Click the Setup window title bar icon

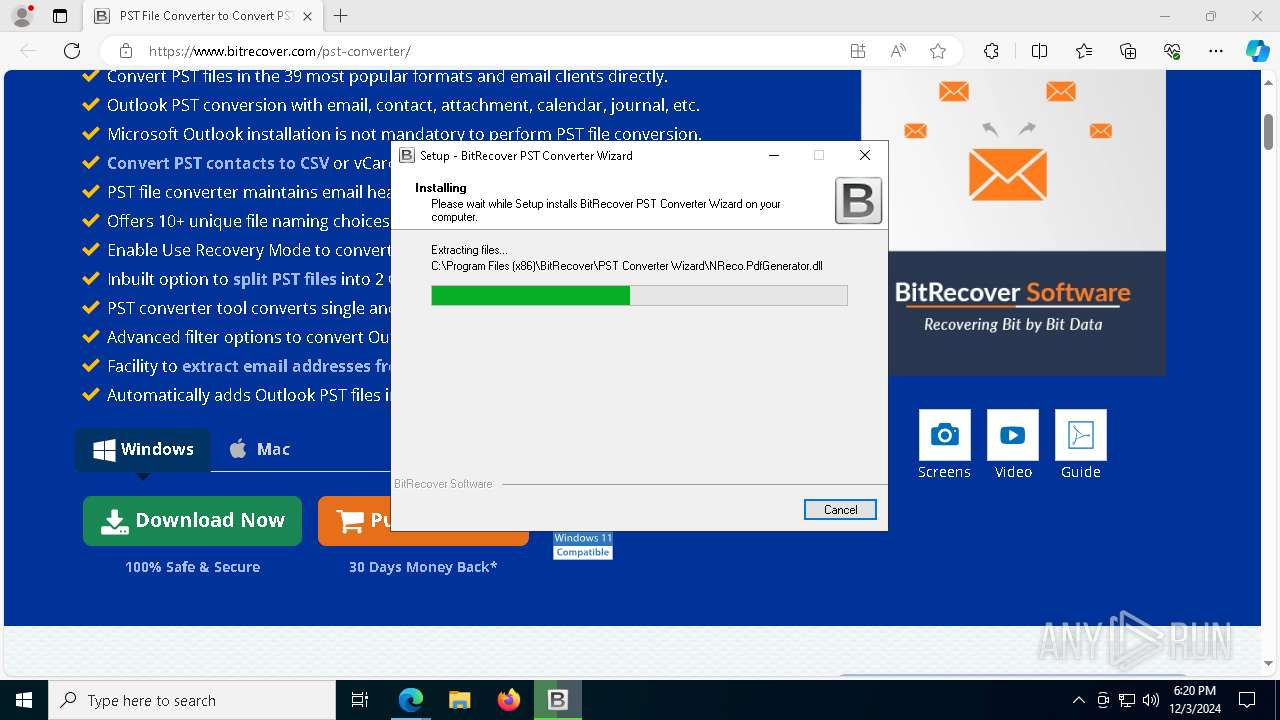(407, 155)
